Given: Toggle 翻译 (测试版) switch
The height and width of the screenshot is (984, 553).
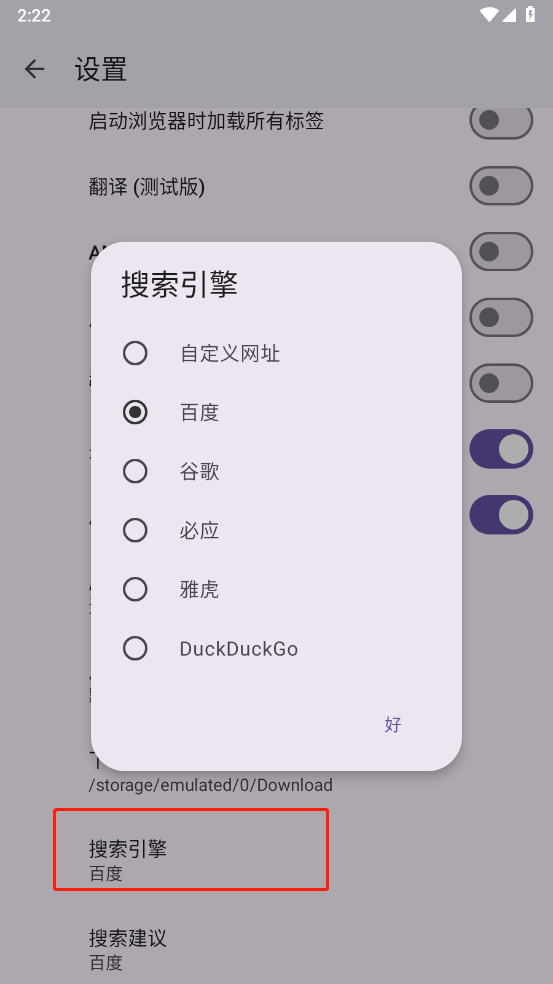Looking at the screenshot, I should click(x=501, y=186).
